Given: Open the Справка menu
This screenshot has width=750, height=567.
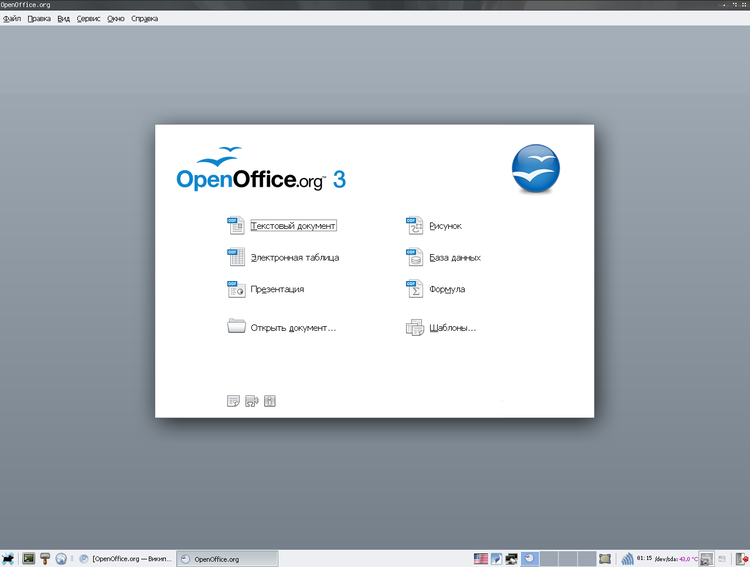Looking at the screenshot, I should pyautogui.click(x=144, y=19).
